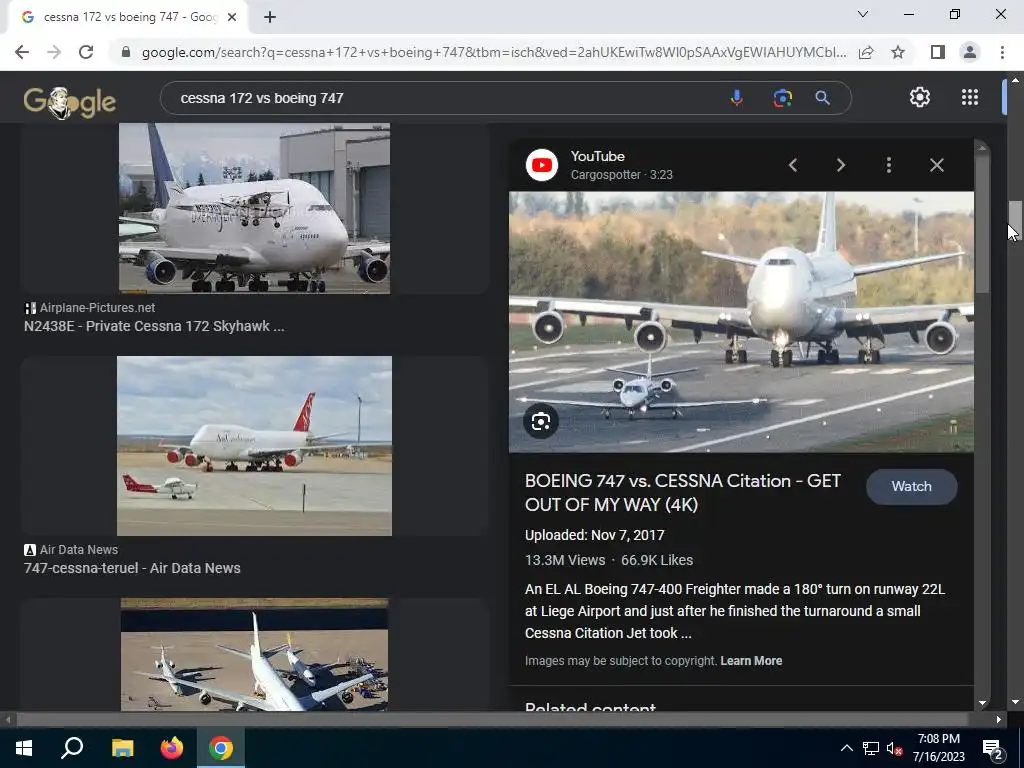Go to Google home via logo
1024x768 pixels.
(x=70, y=102)
